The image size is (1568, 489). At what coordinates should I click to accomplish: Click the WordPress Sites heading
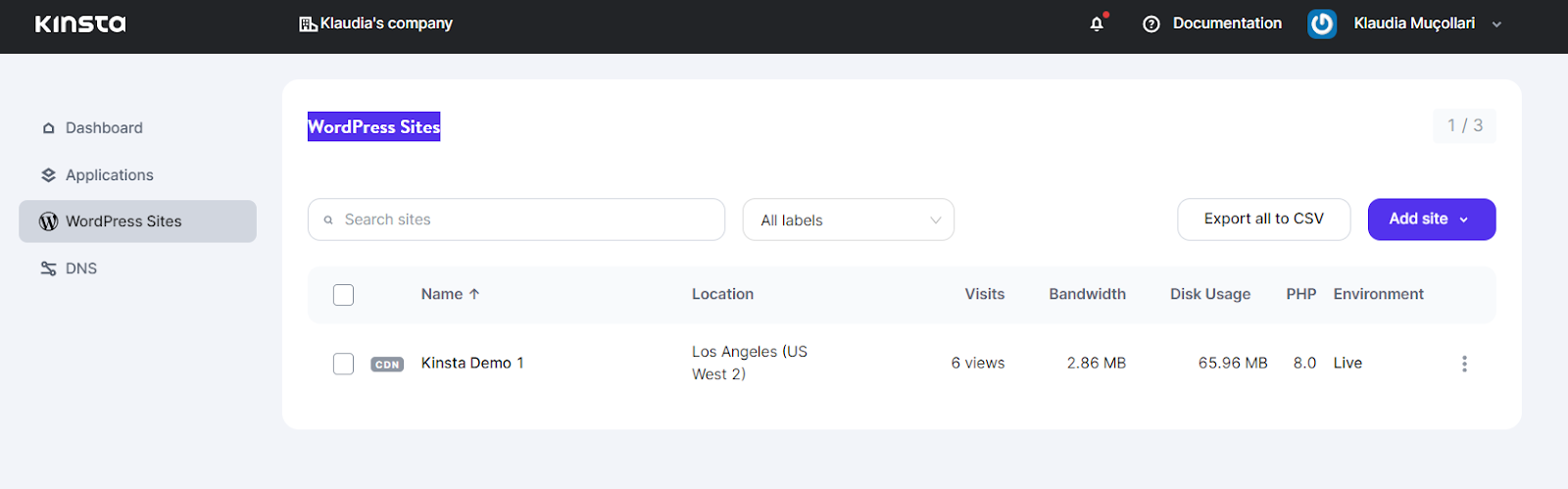coord(373,126)
